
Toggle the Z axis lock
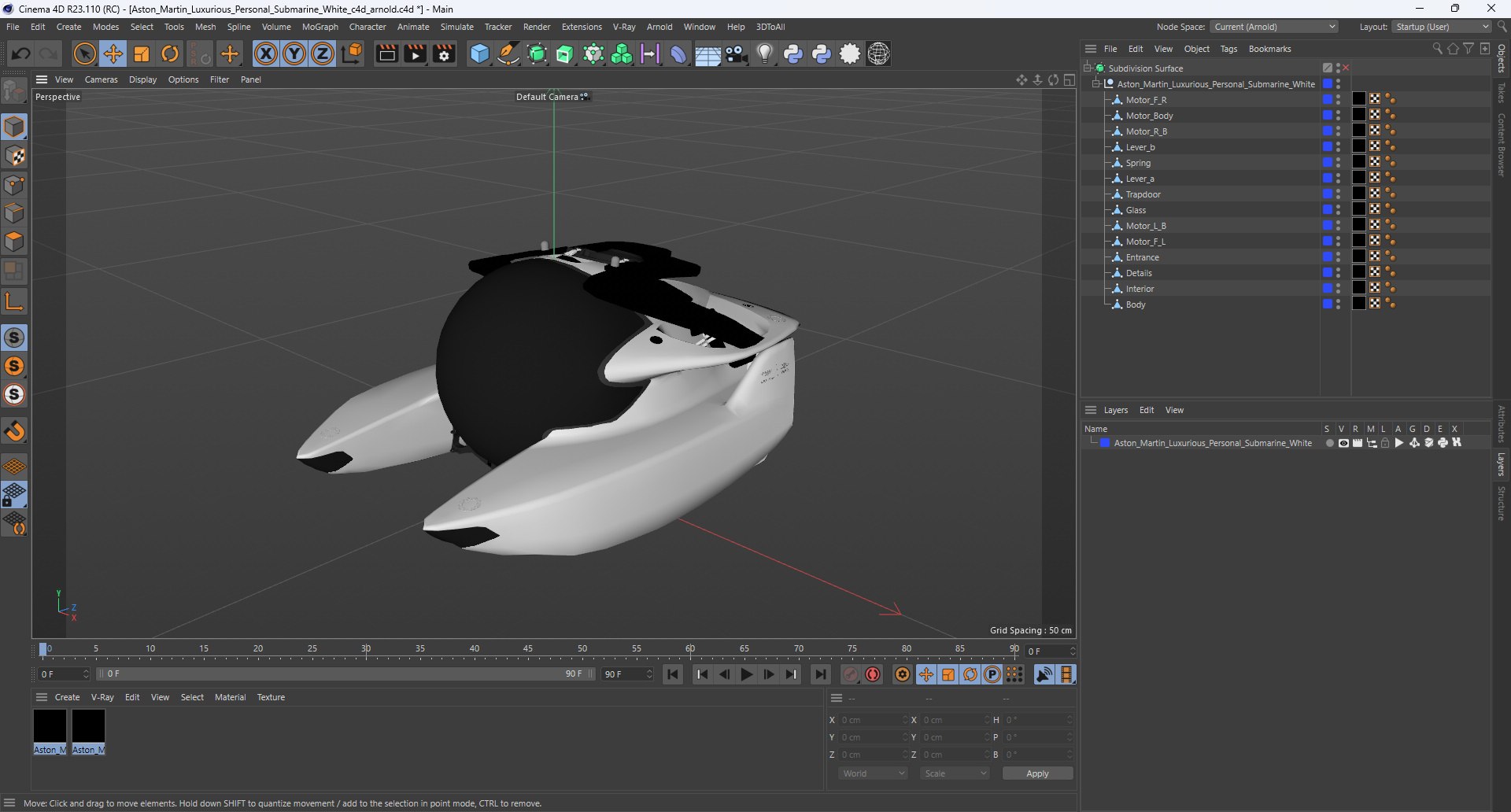323,54
